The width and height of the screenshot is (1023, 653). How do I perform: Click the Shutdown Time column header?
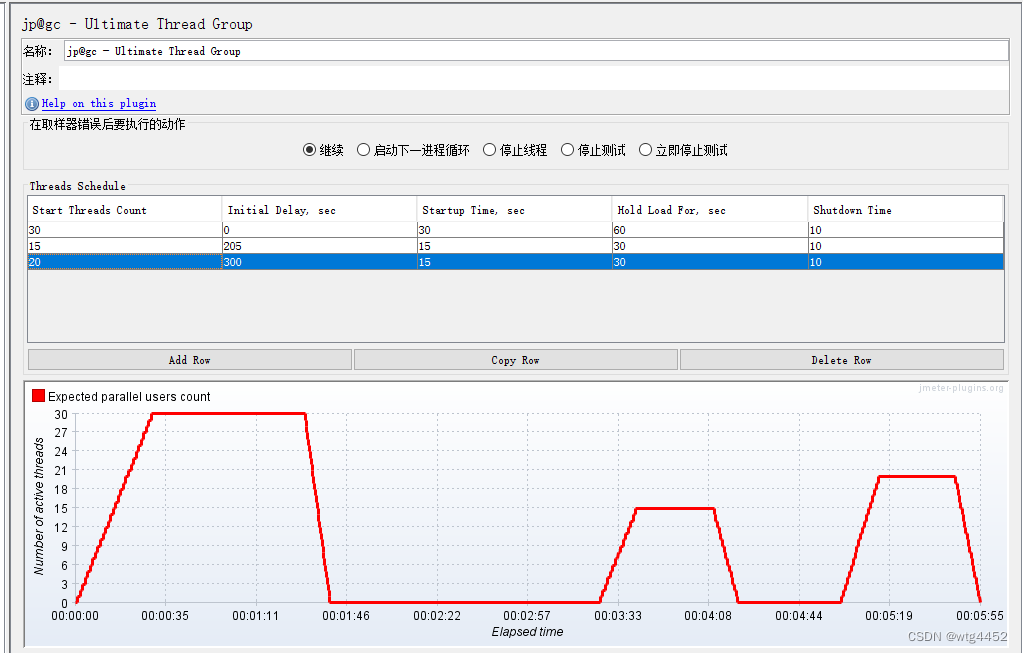coord(906,210)
